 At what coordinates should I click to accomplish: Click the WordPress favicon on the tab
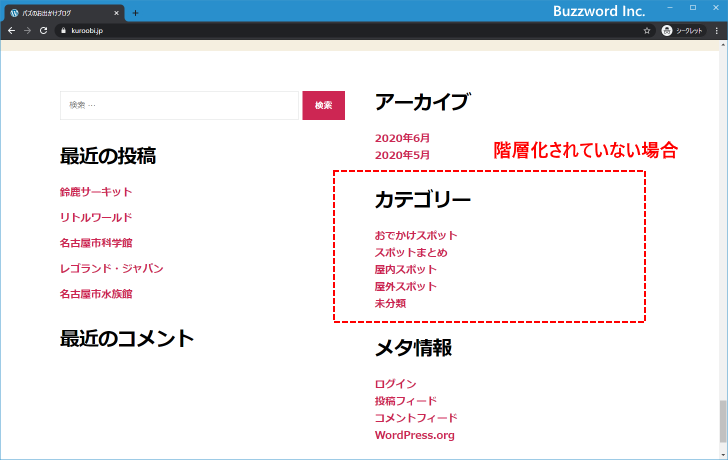[14, 13]
